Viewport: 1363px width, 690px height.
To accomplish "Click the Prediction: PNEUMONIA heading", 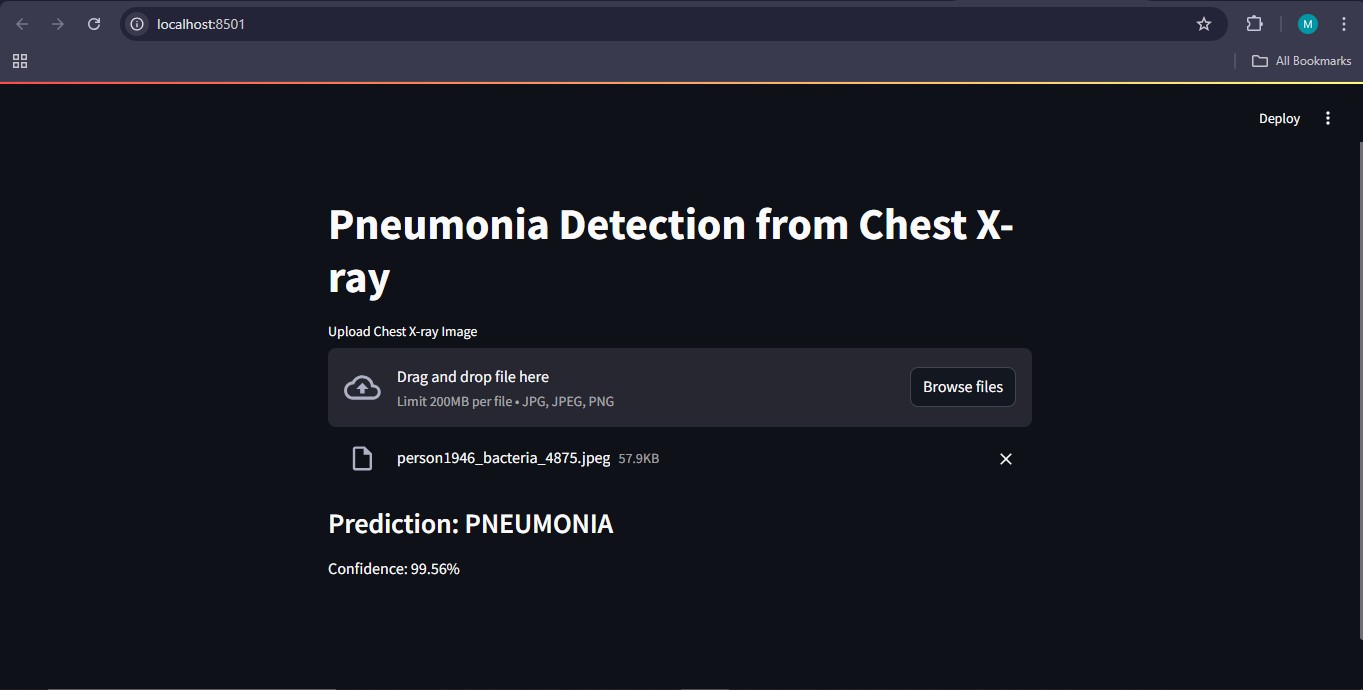I will [x=470, y=524].
